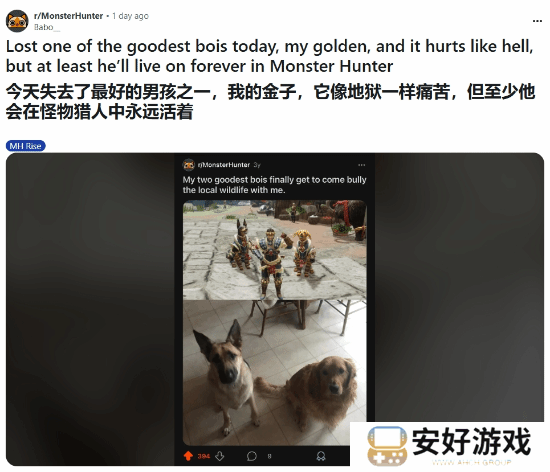Select the MH Rise flair tag
Viewport: 550px width, 472px height.
(x=26, y=146)
